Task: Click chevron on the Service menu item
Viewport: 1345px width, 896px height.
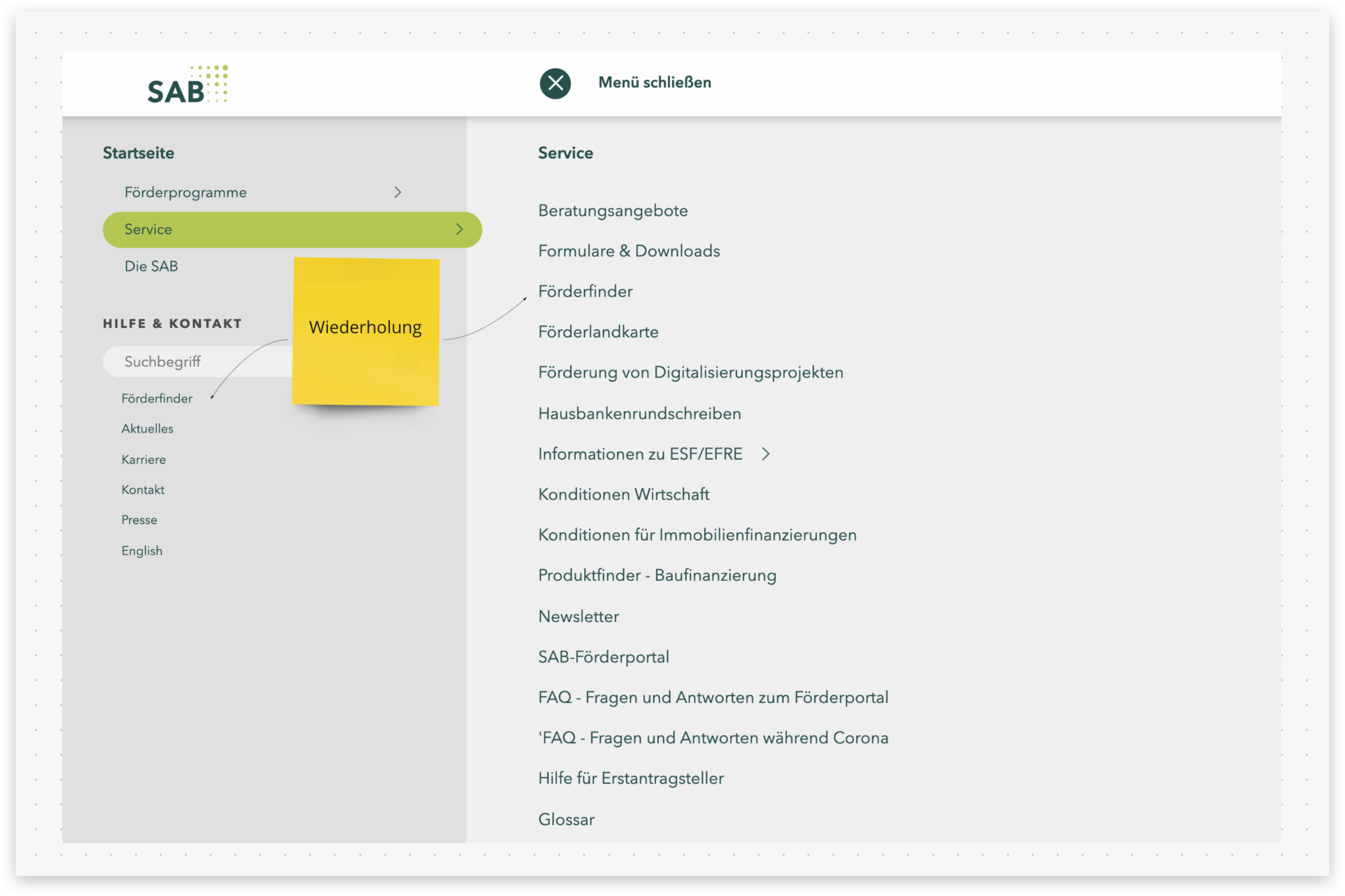Action: click(459, 229)
